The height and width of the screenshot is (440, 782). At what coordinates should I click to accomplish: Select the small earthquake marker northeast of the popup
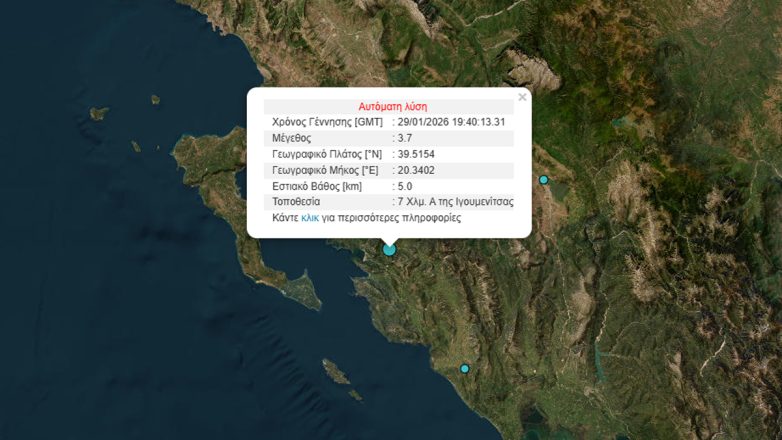tap(544, 180)
